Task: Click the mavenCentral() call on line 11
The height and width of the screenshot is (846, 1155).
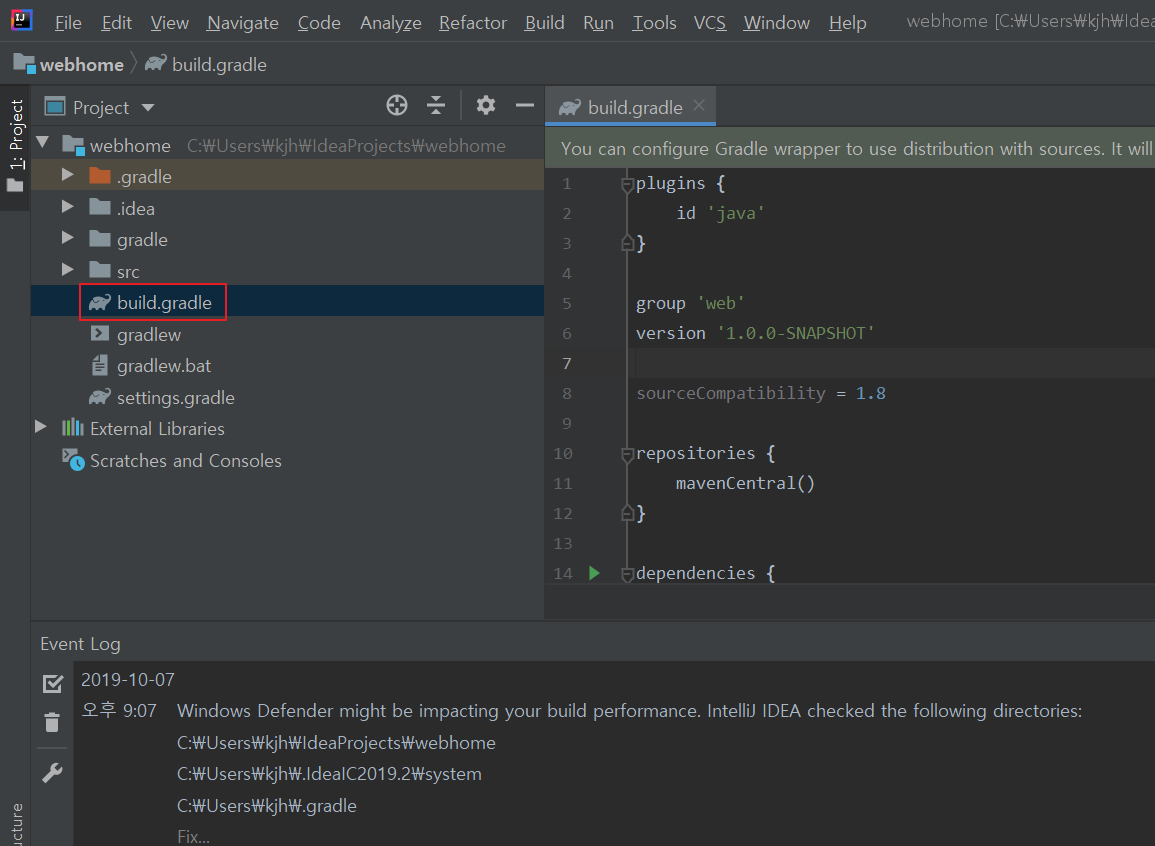Action: coord(745,483)
